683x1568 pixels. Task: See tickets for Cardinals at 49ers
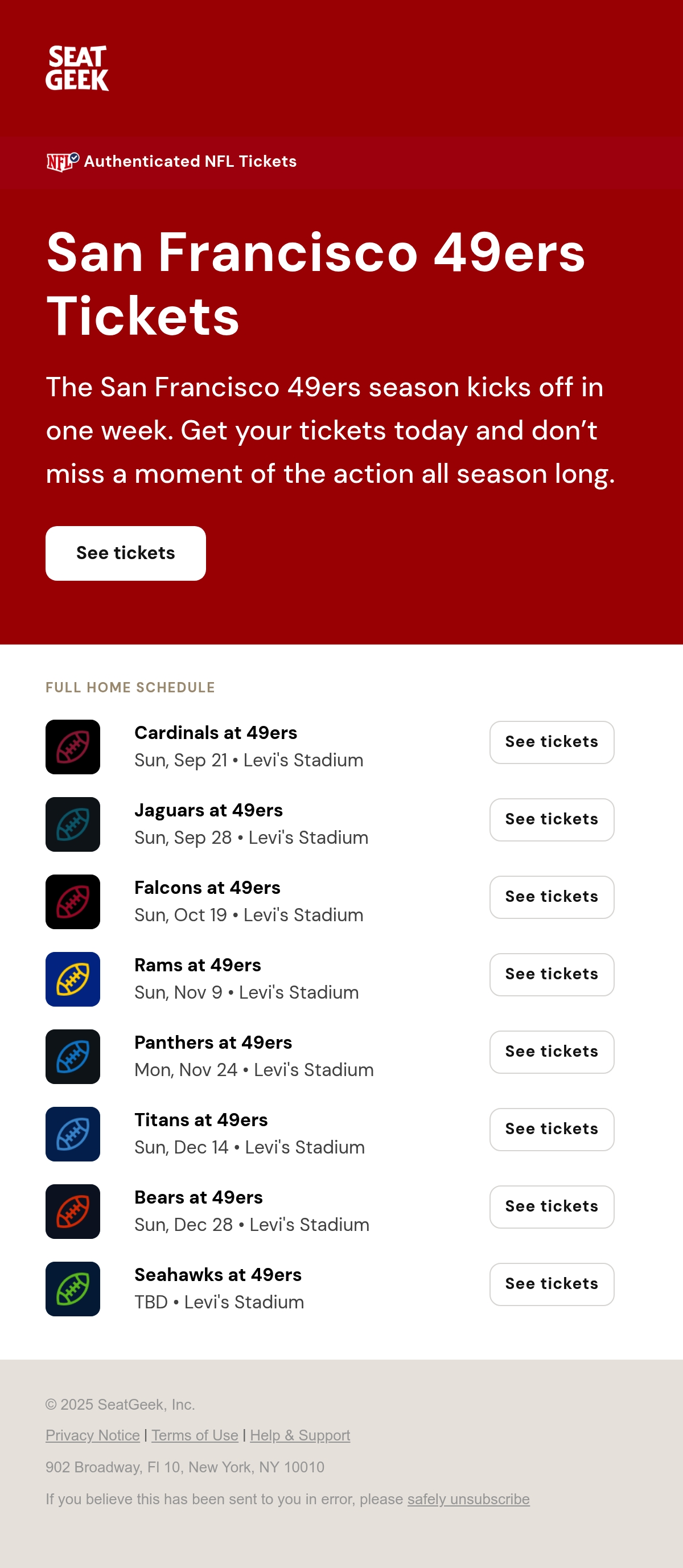[x=552, y=742]
